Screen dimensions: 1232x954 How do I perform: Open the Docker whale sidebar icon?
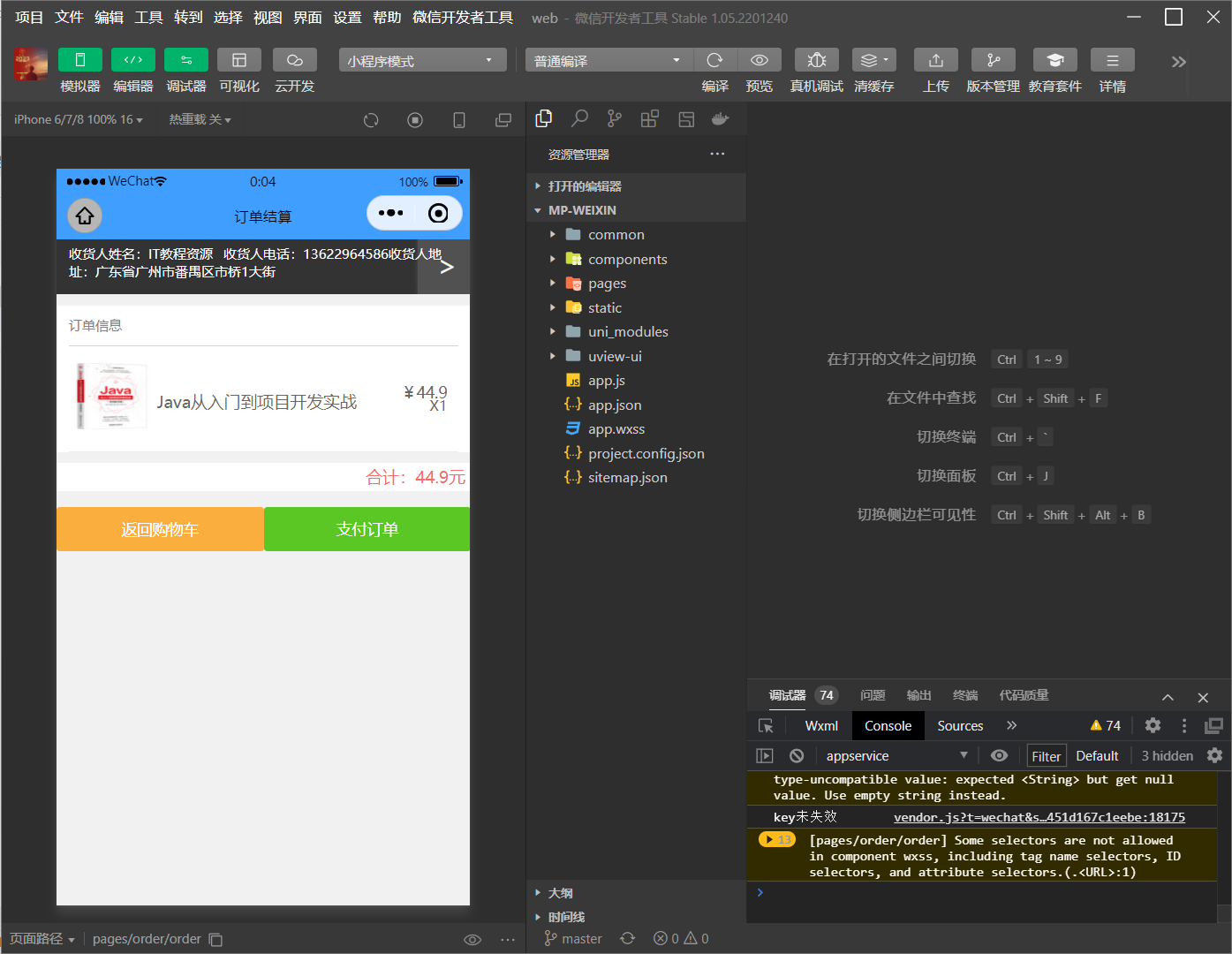pos(721,118)
